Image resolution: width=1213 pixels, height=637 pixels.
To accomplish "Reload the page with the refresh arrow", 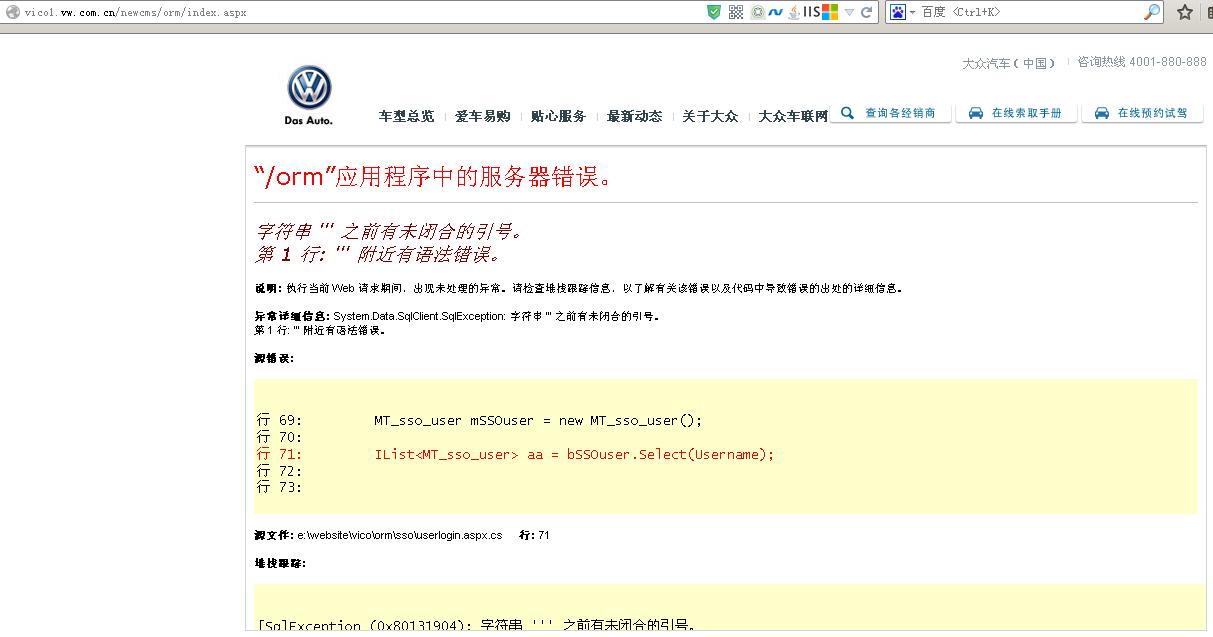I will pos(867,12).
